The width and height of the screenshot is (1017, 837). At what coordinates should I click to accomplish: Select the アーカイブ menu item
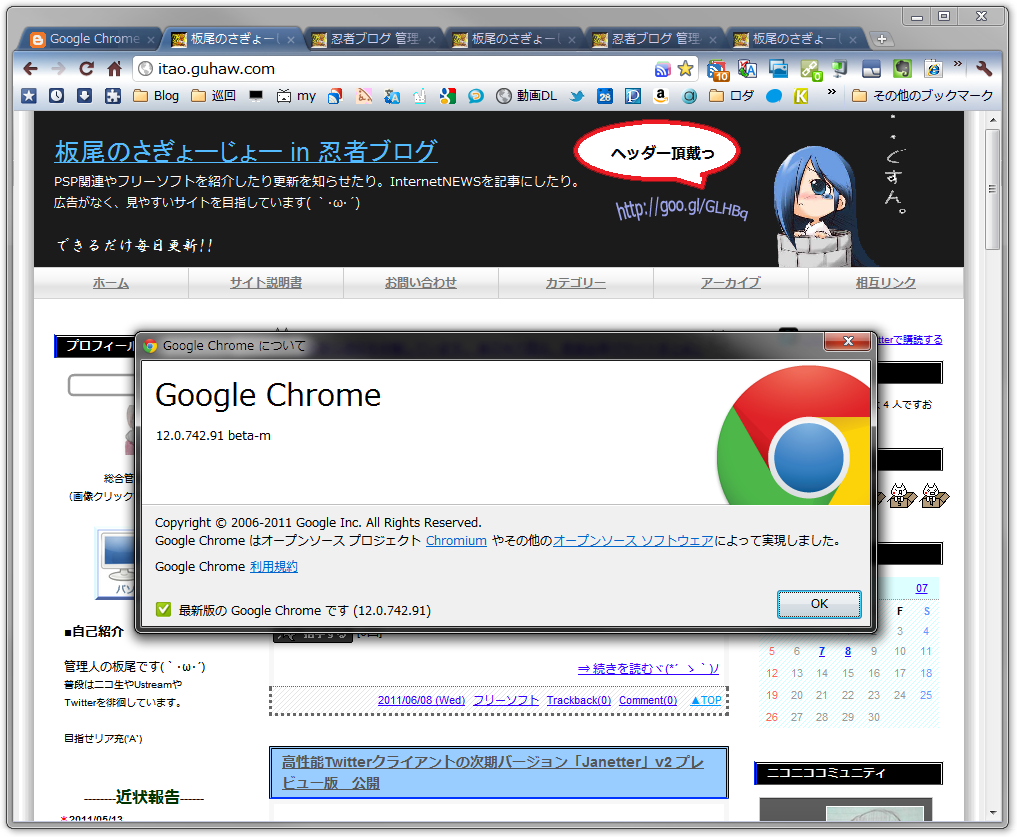click(x=731, y=283)
